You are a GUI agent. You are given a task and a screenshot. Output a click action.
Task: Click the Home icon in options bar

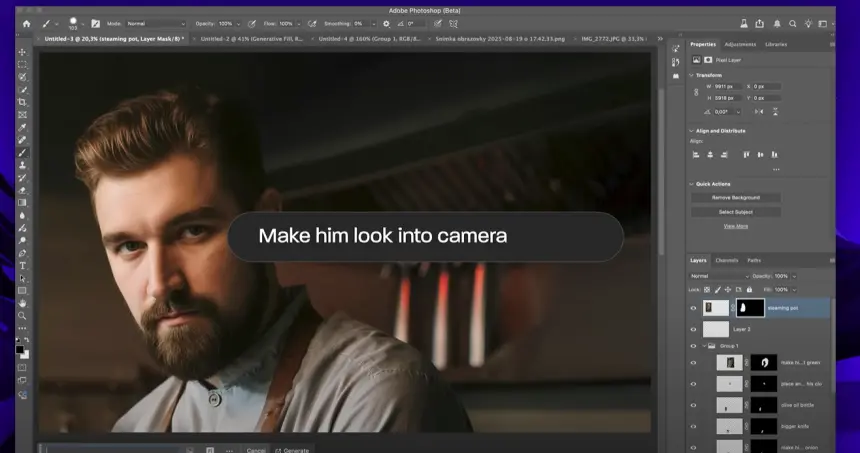[x=26, y=23]
